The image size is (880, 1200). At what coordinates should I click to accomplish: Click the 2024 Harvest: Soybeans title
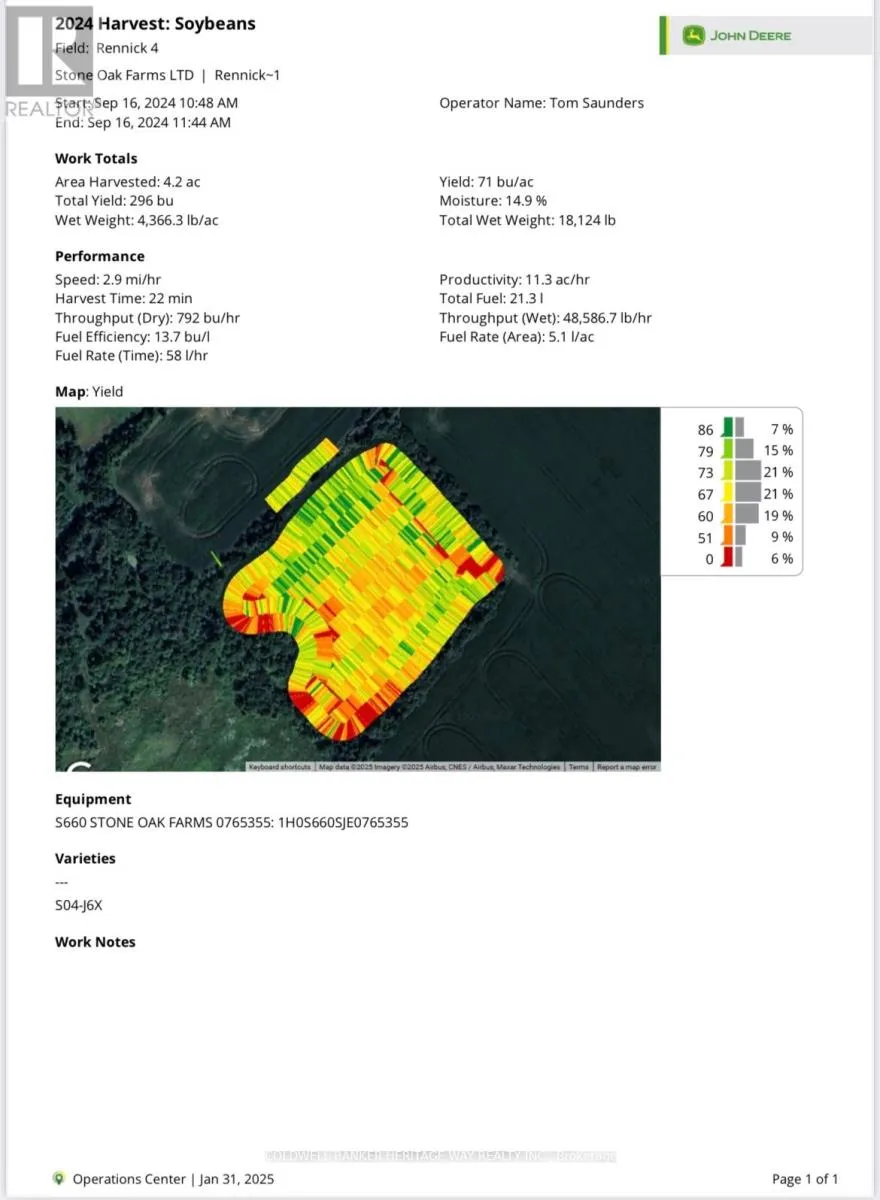pos(155,23)
